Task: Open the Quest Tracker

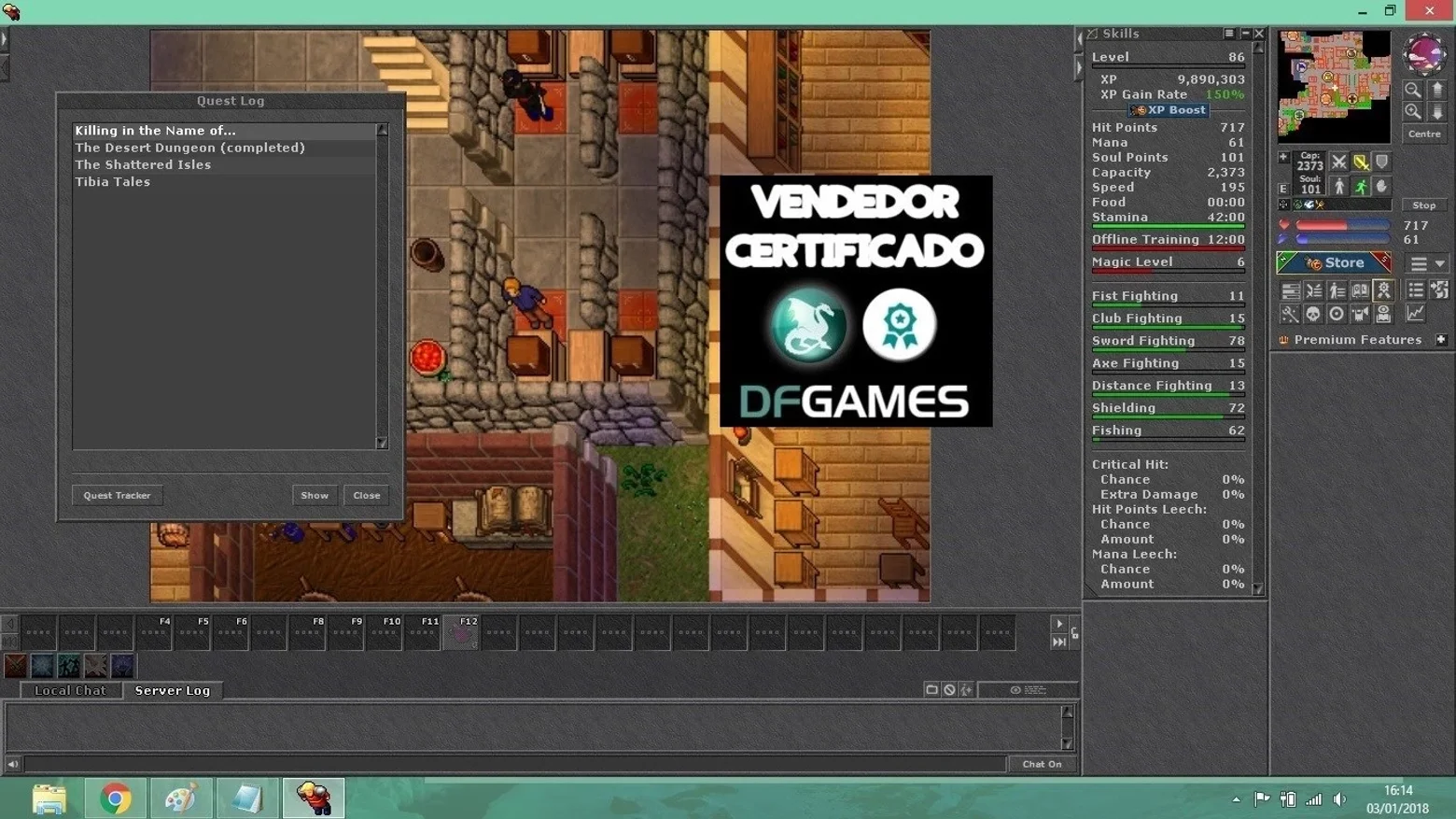Action: coord(117,495)
